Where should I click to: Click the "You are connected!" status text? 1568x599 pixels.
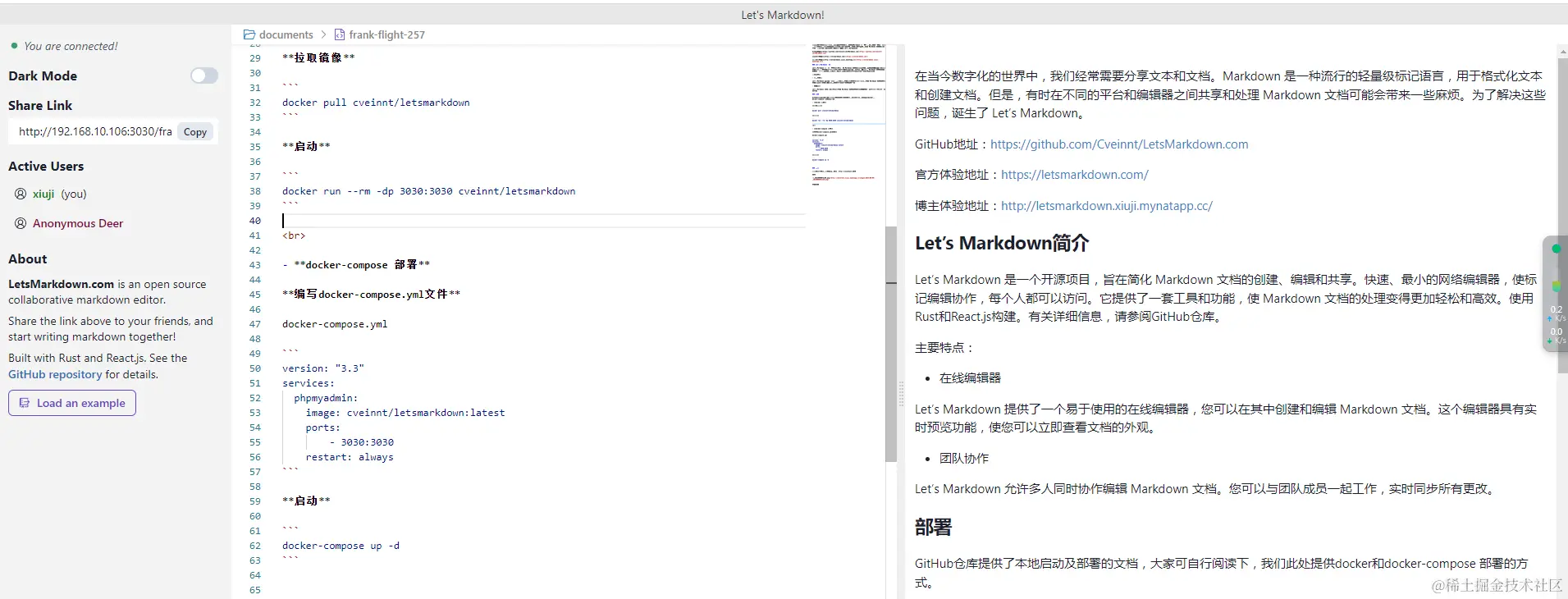(71, 46)
